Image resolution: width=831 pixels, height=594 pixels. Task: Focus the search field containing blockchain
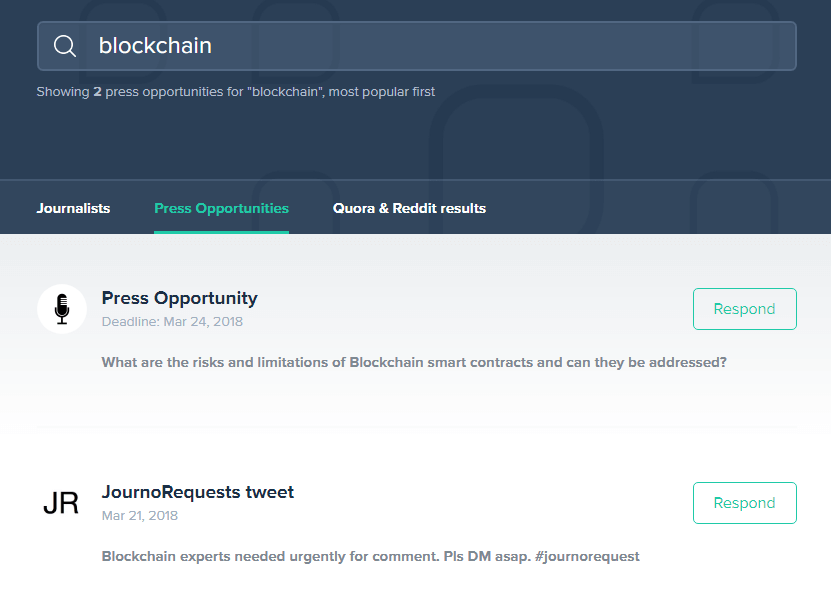click(417, 46)
